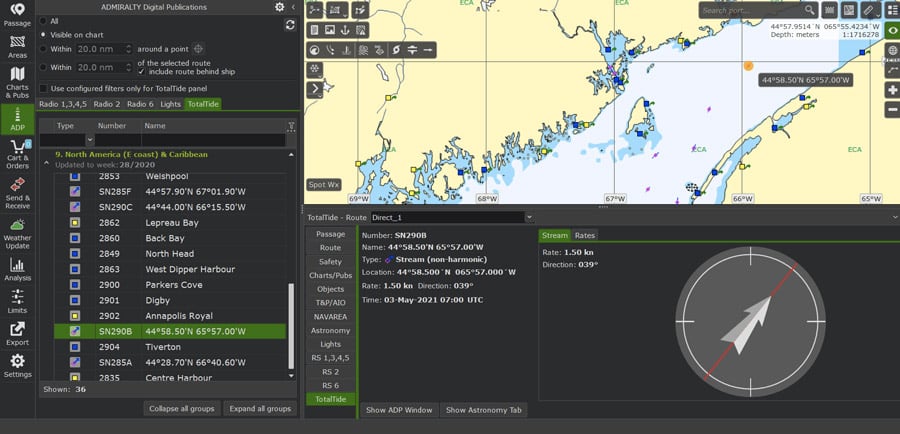Viewport: 900px width, 434px height.
Task: Adjust selected-route distance stepper
Action: pyautogui.click(x=129, y=67)
